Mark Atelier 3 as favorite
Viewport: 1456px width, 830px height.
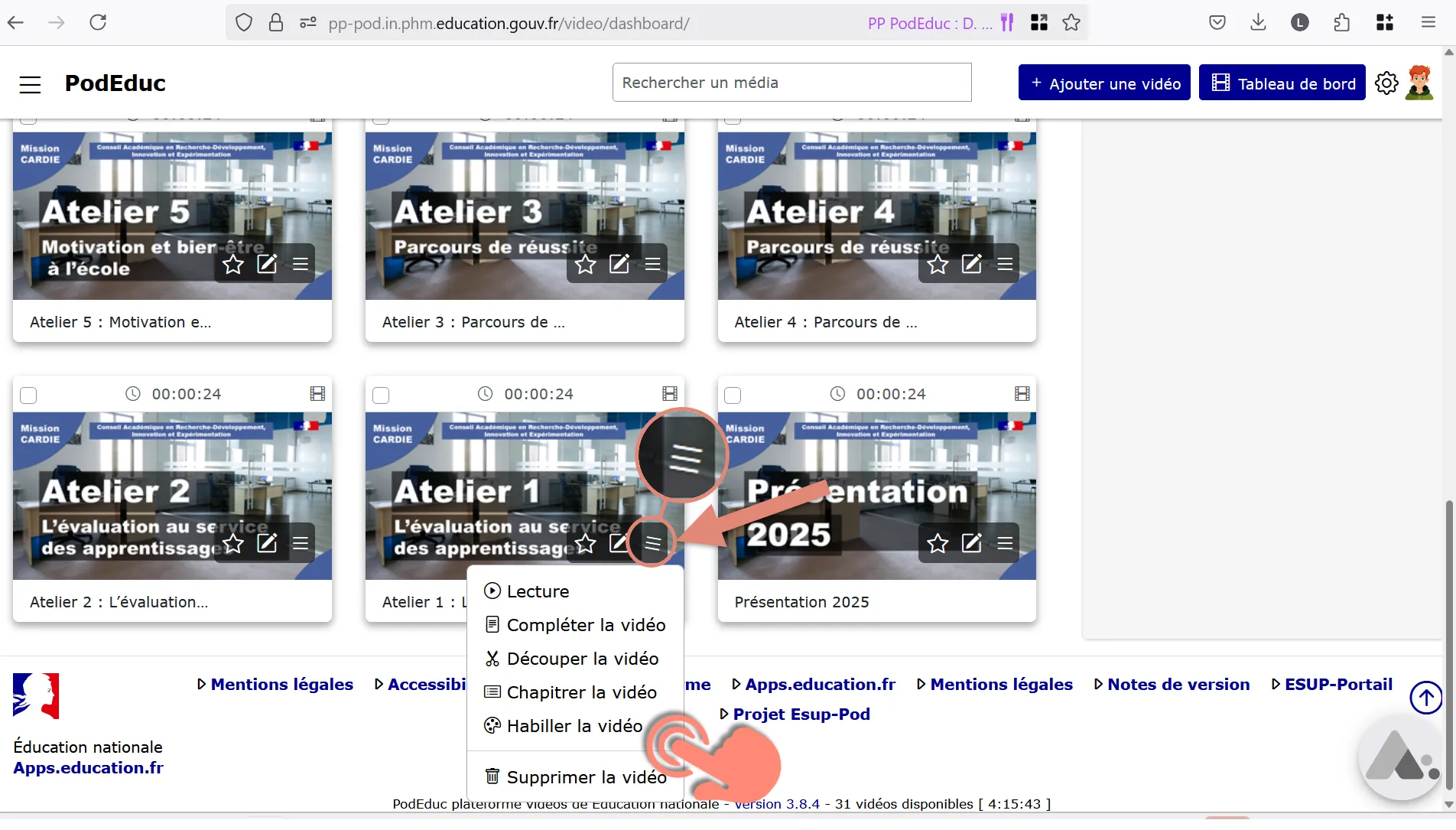point(586,265)
